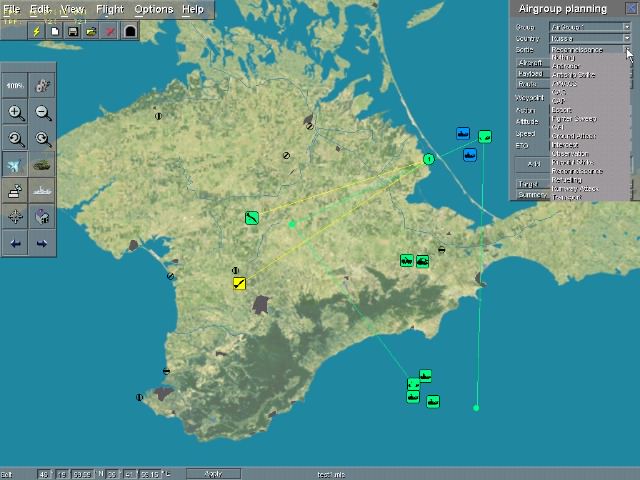Save mission with the floppy disk icon
The image size is (640, 480).
click(x=73, y=31)
